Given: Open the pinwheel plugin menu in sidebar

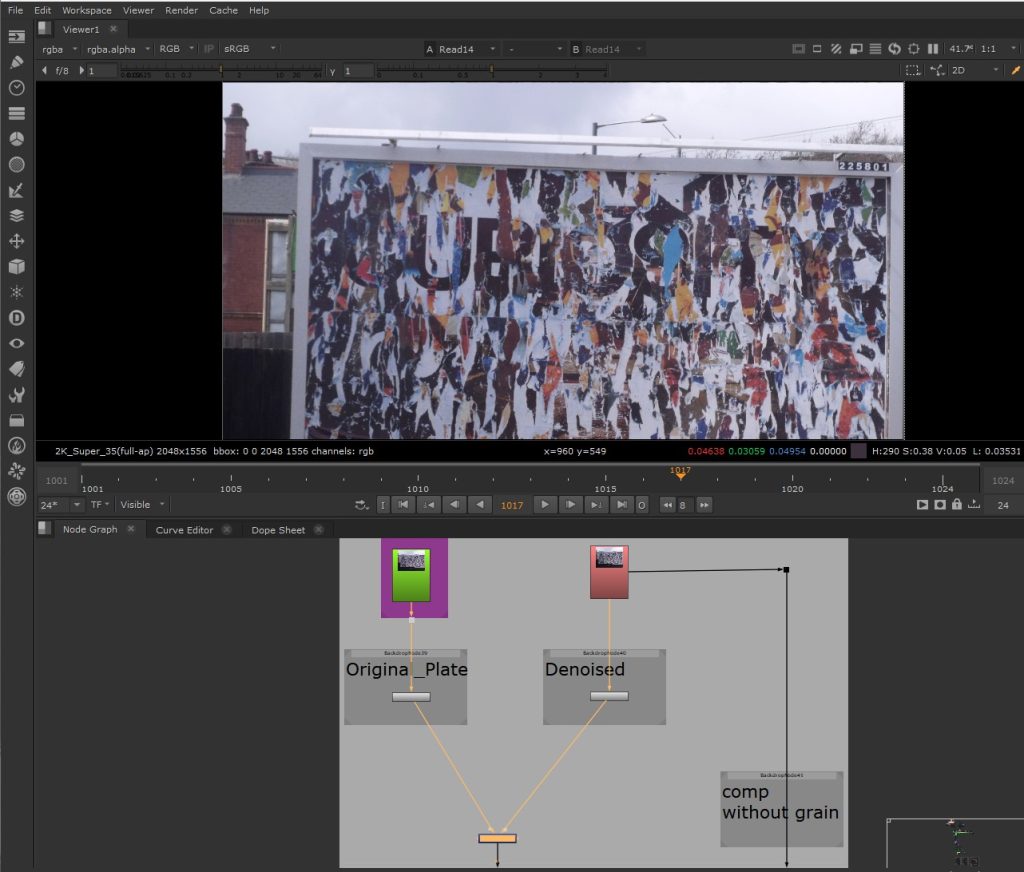Looking at the screenshot, I should (16, 471).
